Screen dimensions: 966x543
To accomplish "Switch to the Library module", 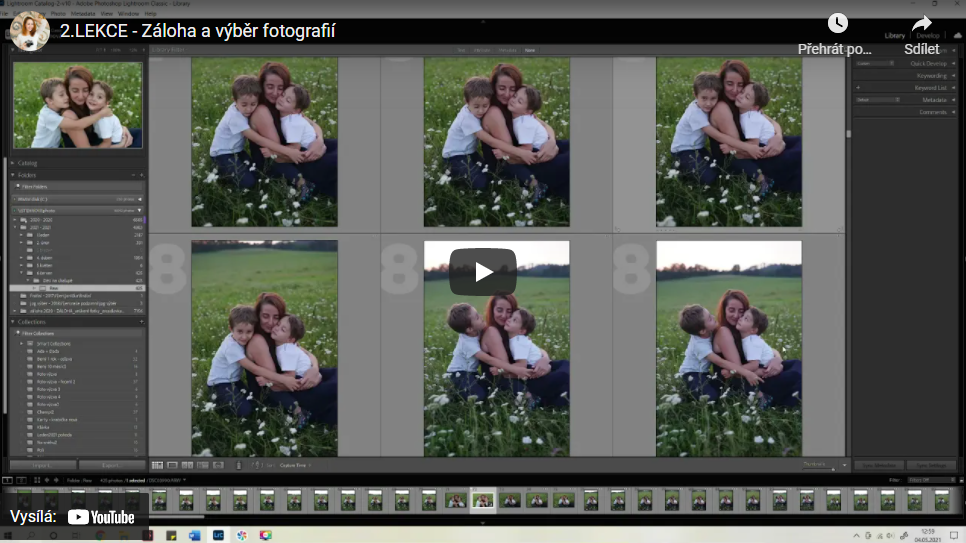I will point(895,36).
